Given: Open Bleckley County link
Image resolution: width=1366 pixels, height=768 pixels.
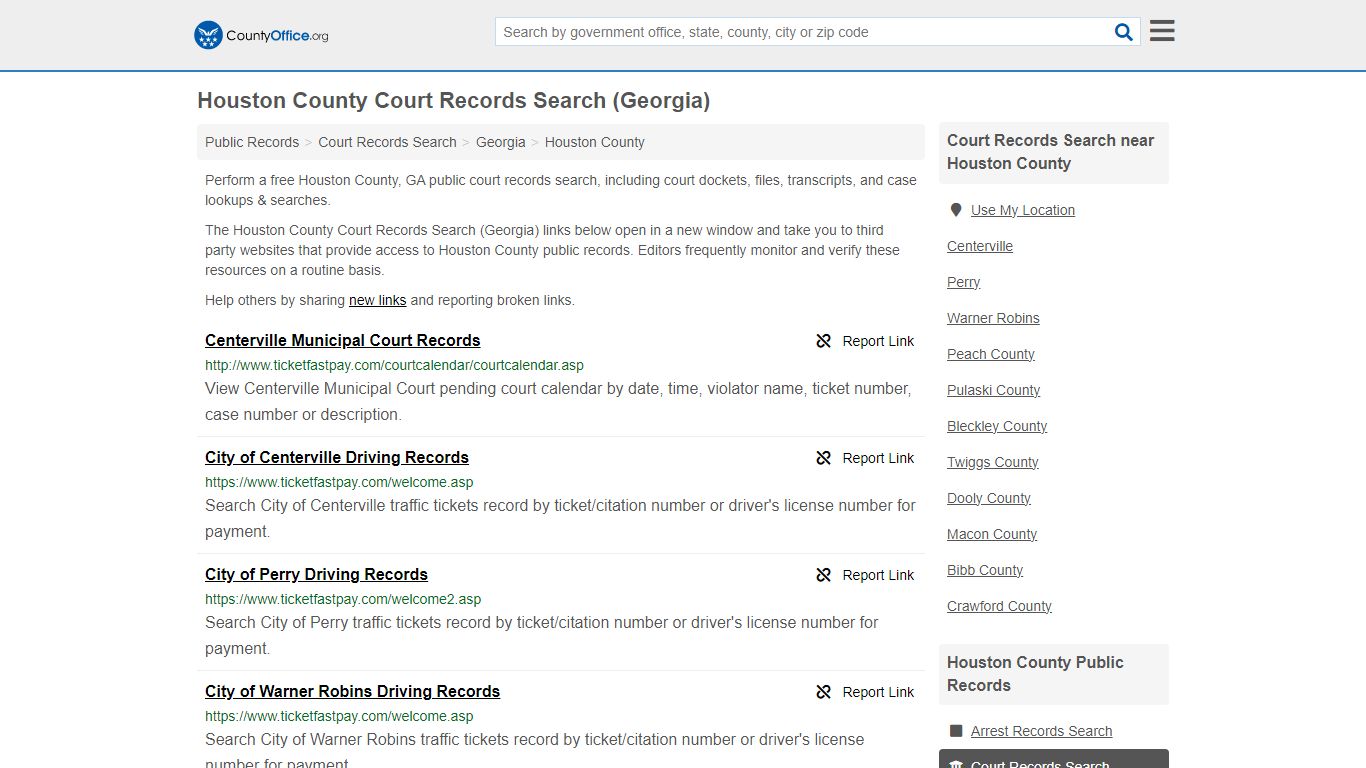Looking at the screenshot, I should pyautogui.click(x=997, y=426).
